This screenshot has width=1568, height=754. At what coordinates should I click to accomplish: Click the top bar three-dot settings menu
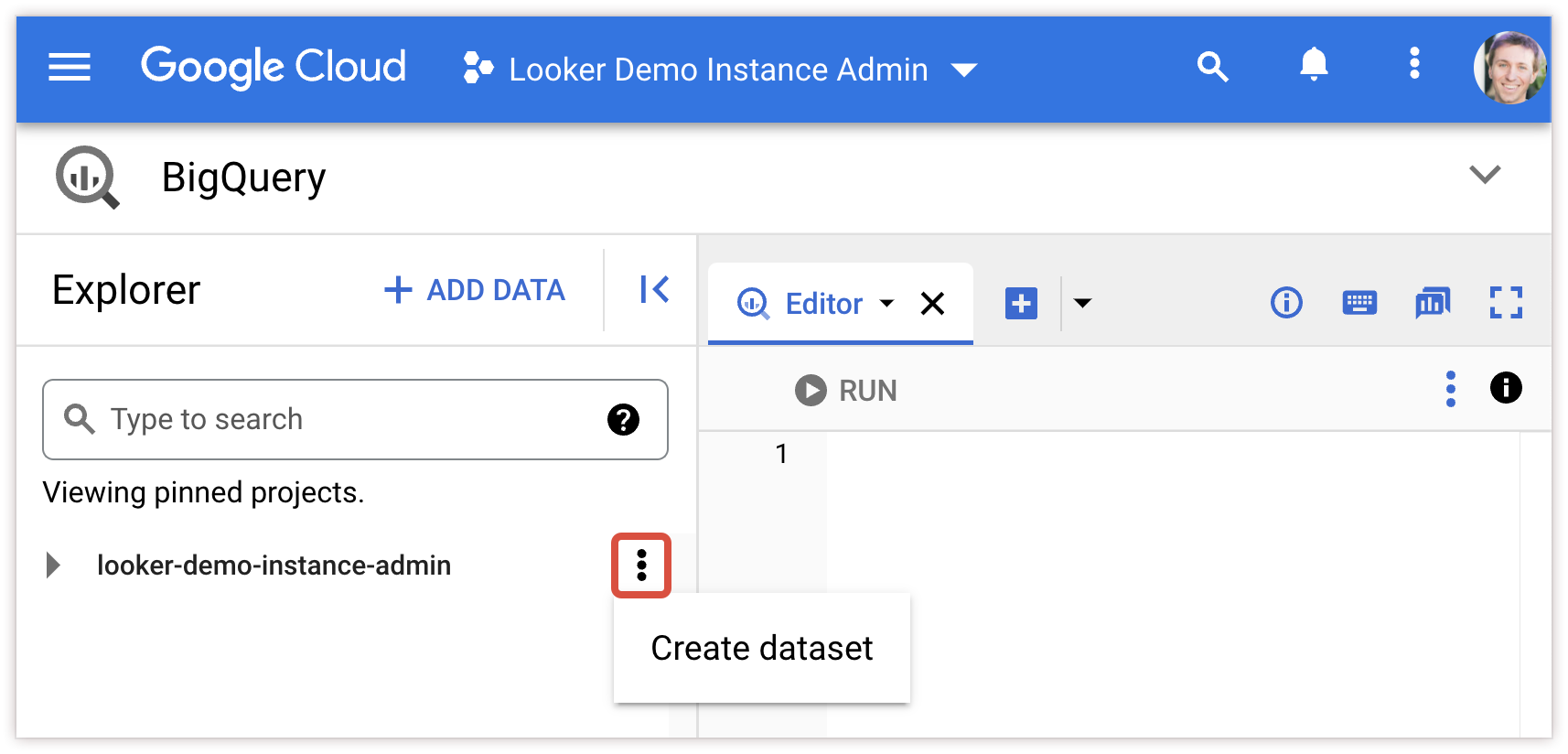1414,64
